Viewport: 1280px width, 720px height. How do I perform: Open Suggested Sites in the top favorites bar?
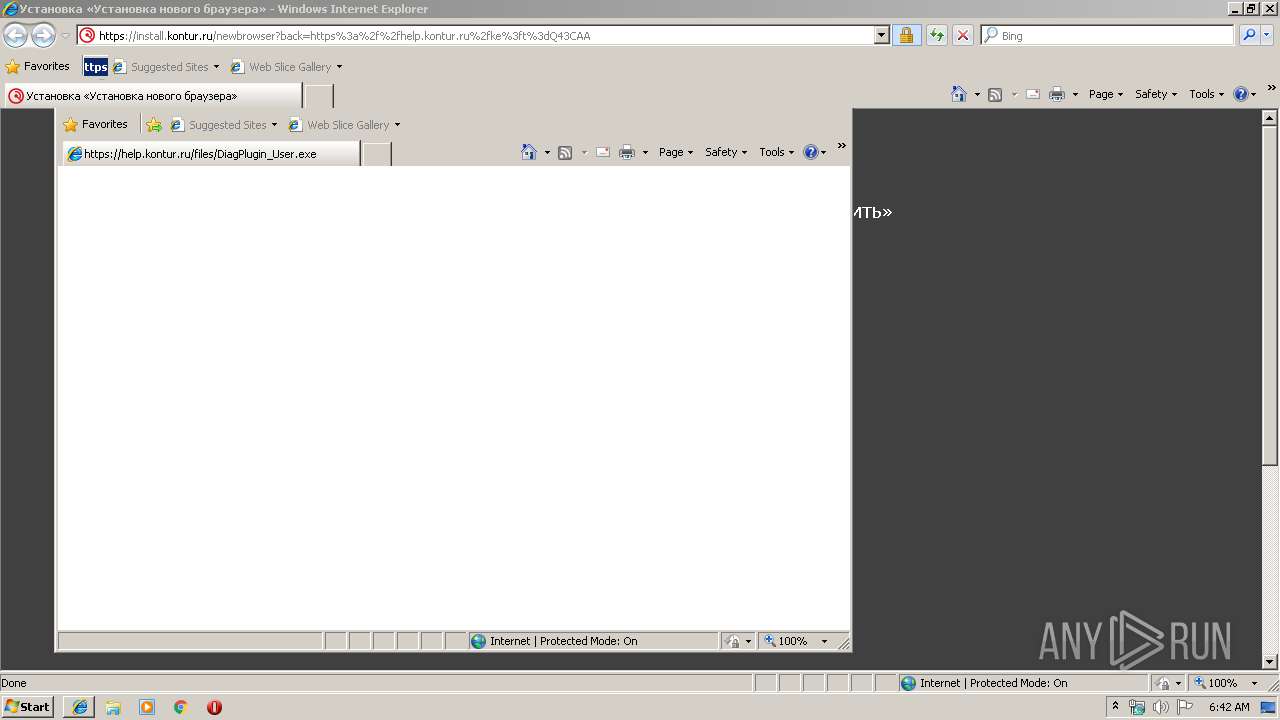(166, 67)
